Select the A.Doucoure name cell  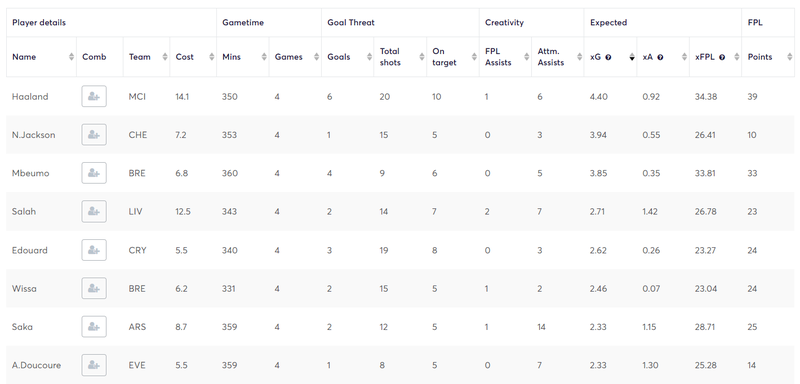(36, 365)
